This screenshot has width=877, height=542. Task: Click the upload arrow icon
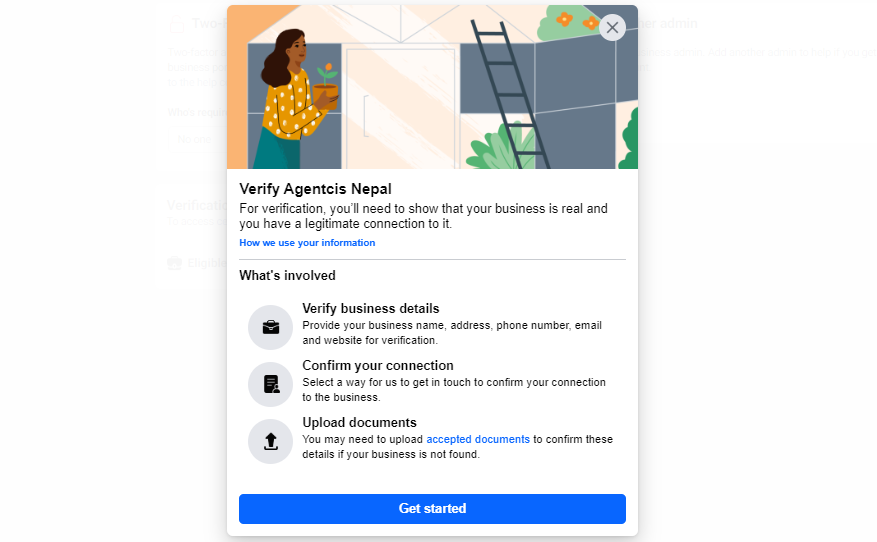coord(271,441)
